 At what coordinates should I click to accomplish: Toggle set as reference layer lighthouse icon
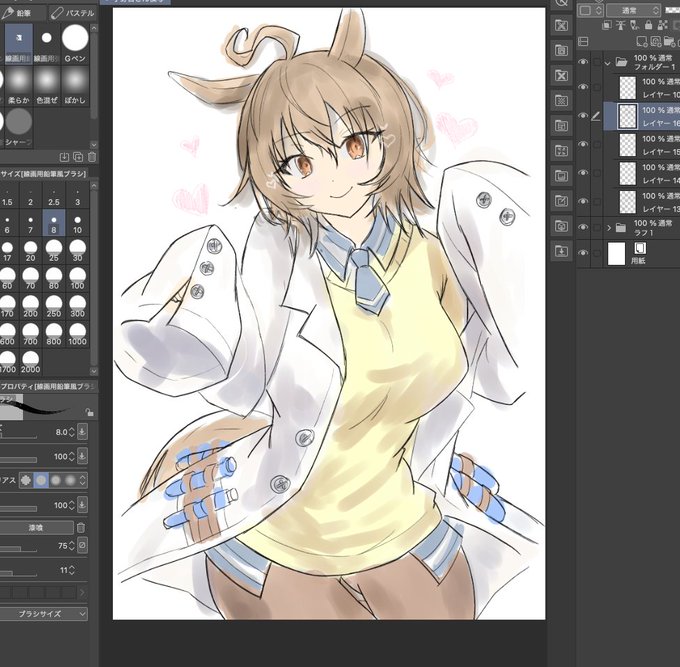621,25
